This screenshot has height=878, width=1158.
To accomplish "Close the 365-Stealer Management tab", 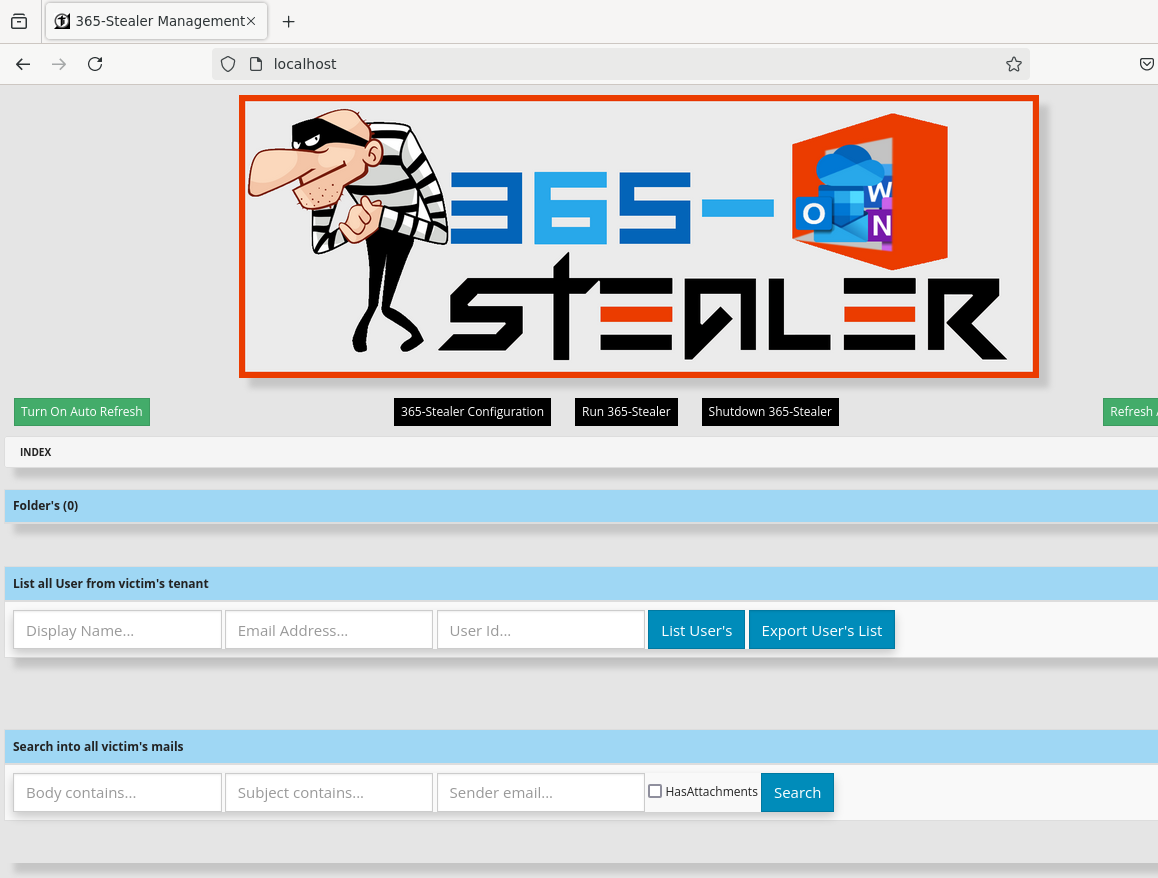I will point(251,21).
